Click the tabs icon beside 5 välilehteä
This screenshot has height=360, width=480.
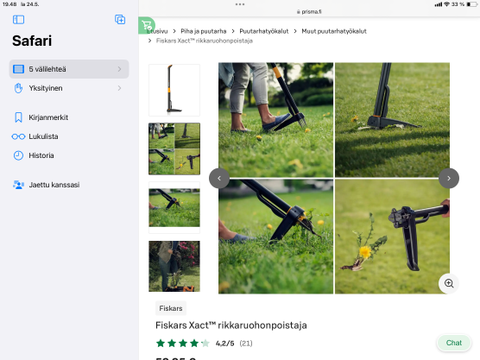point(18,69)
